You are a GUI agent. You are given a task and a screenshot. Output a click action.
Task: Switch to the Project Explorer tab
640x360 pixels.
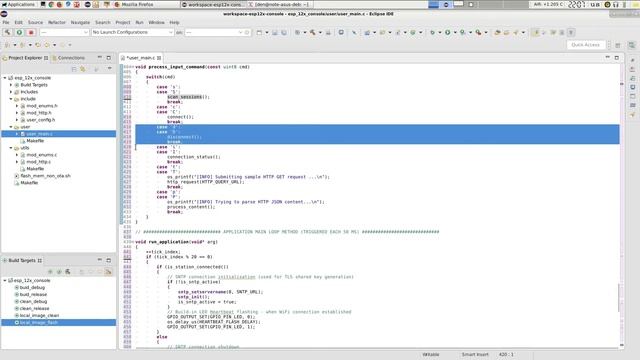25,58
